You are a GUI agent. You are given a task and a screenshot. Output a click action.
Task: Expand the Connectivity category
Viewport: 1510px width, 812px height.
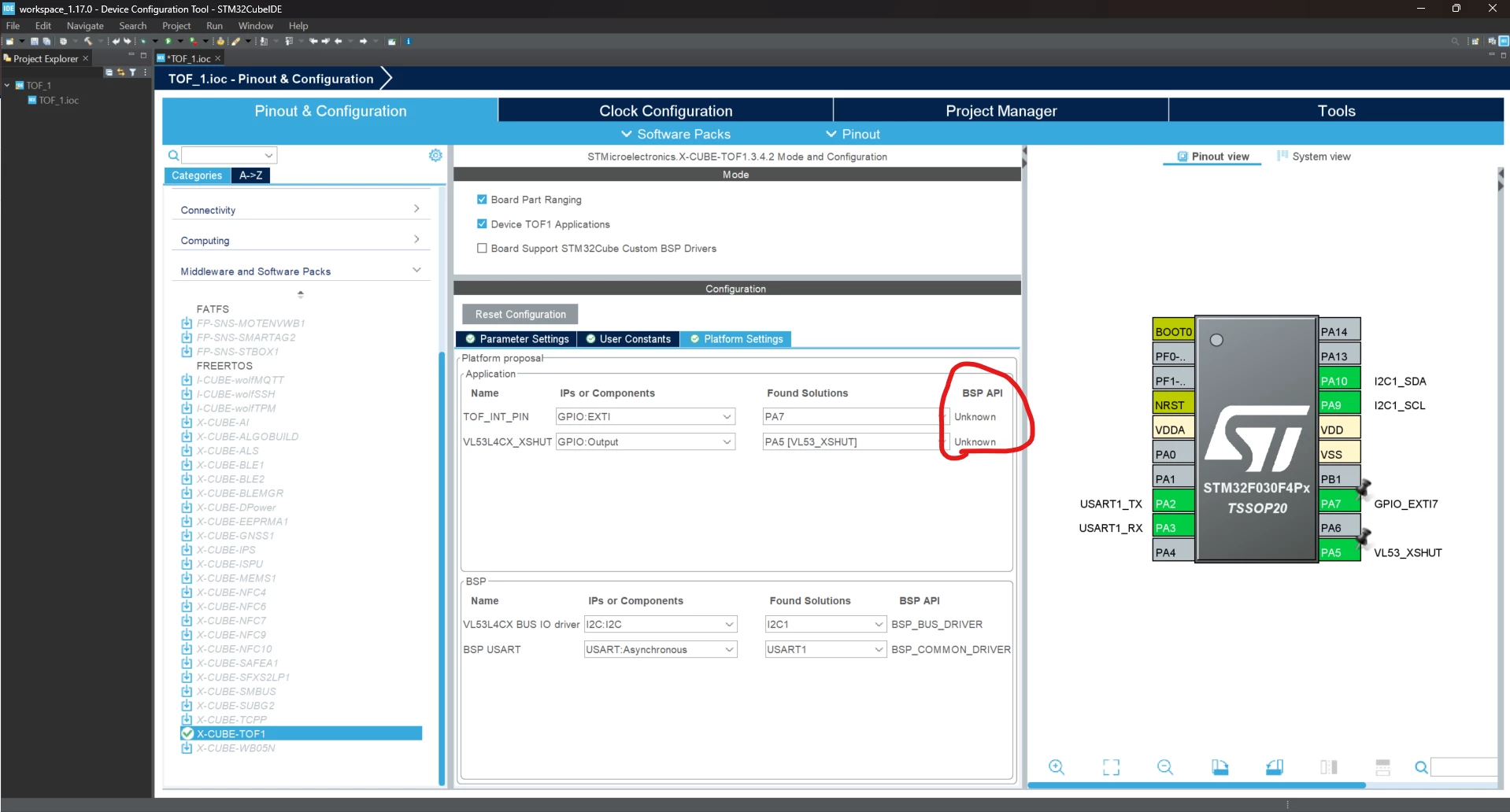coord(300,210)
